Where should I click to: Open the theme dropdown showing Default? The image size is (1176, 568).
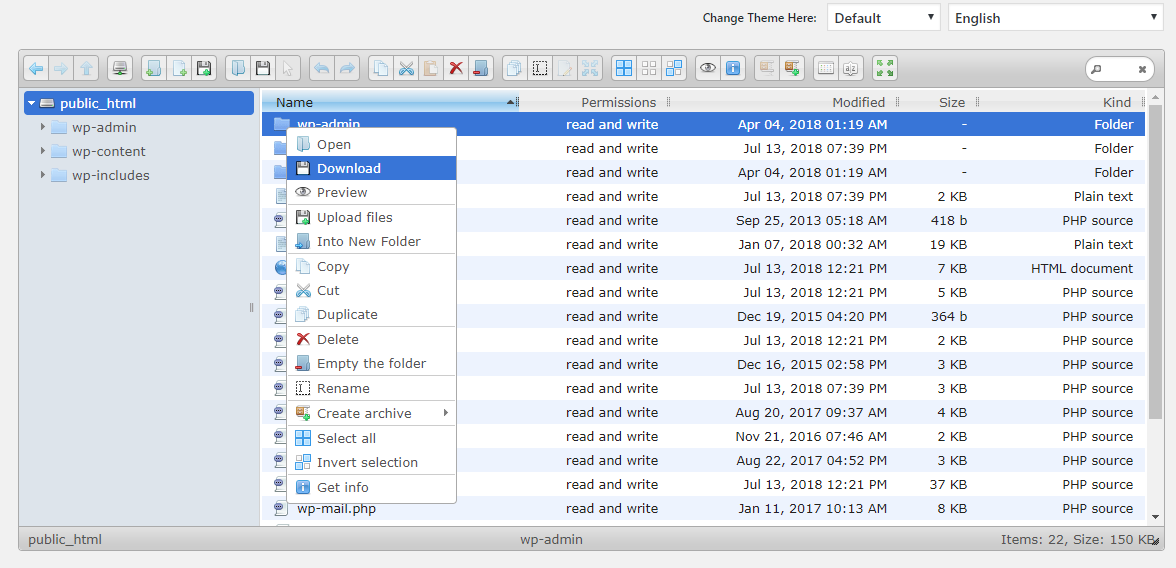tap(884, 18)
